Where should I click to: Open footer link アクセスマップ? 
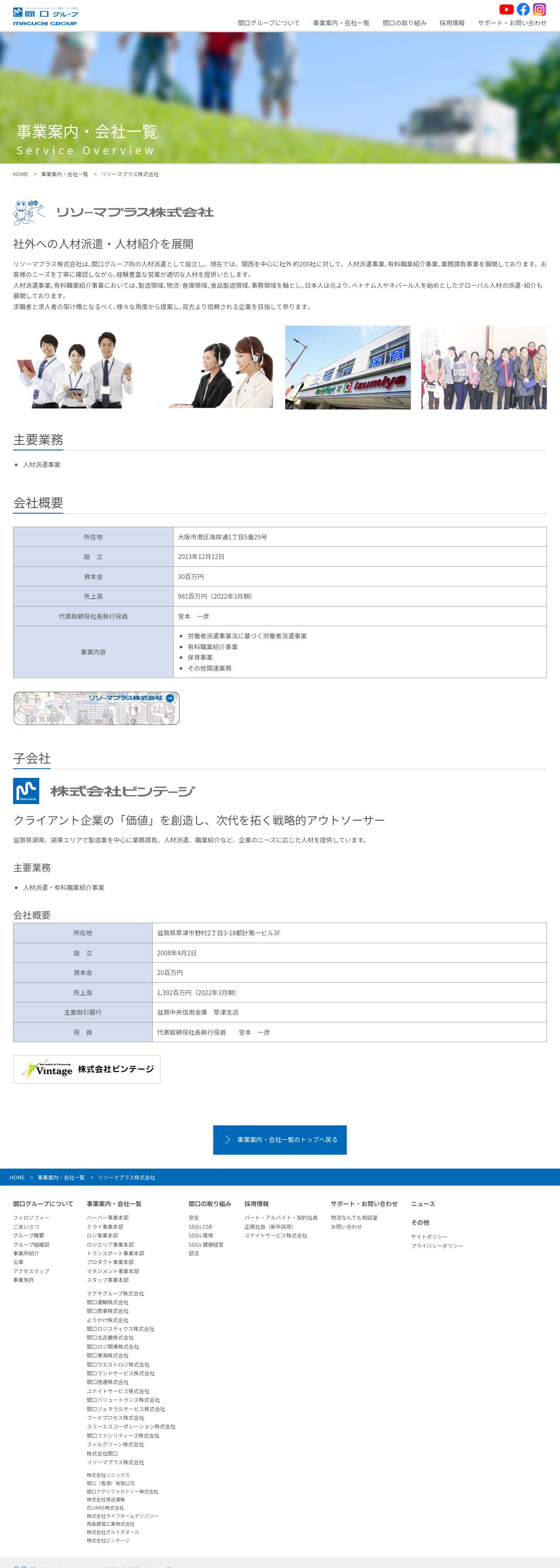[x=31, y=1271]
